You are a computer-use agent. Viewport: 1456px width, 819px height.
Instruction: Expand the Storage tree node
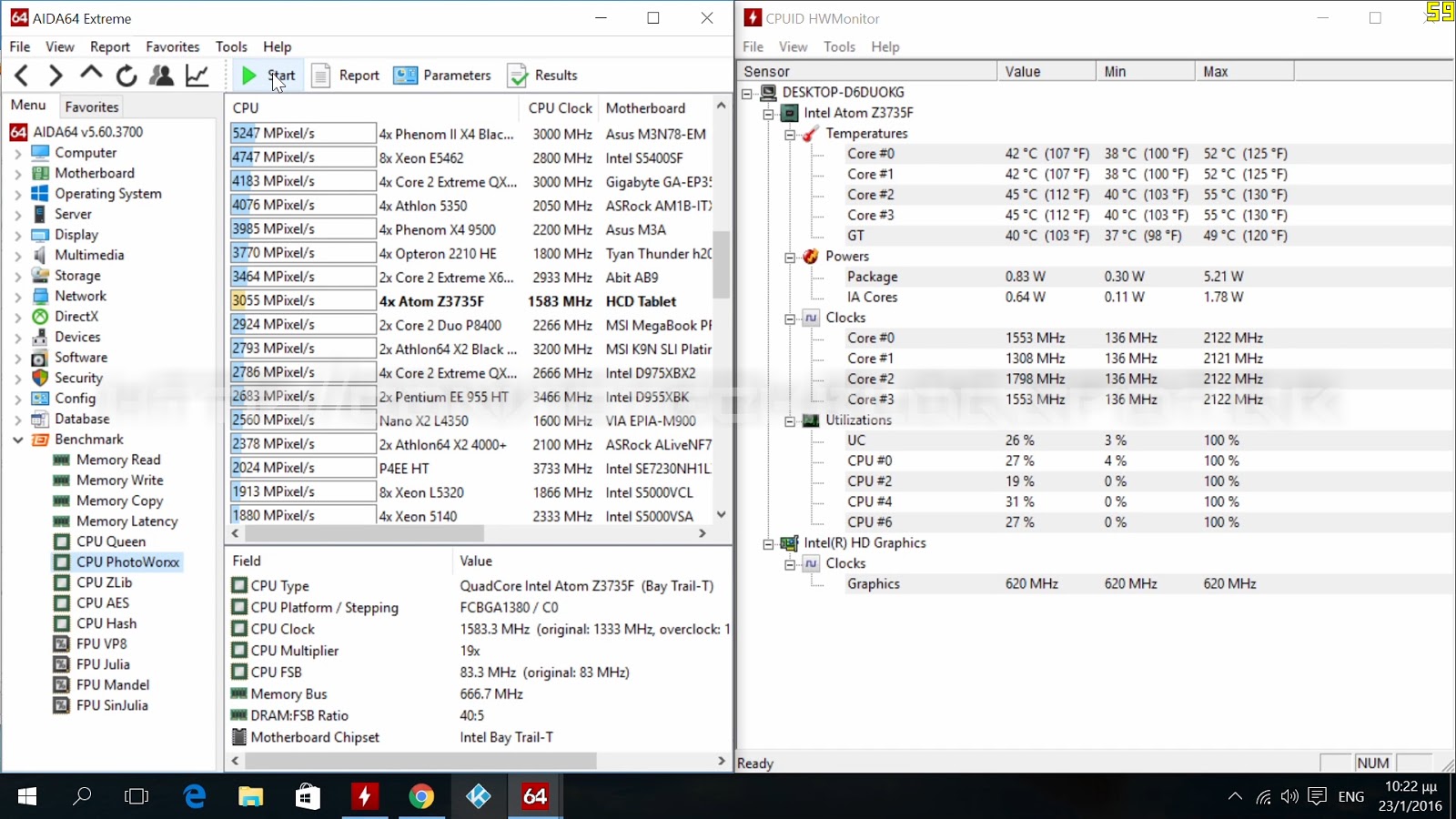click(17, 277)
